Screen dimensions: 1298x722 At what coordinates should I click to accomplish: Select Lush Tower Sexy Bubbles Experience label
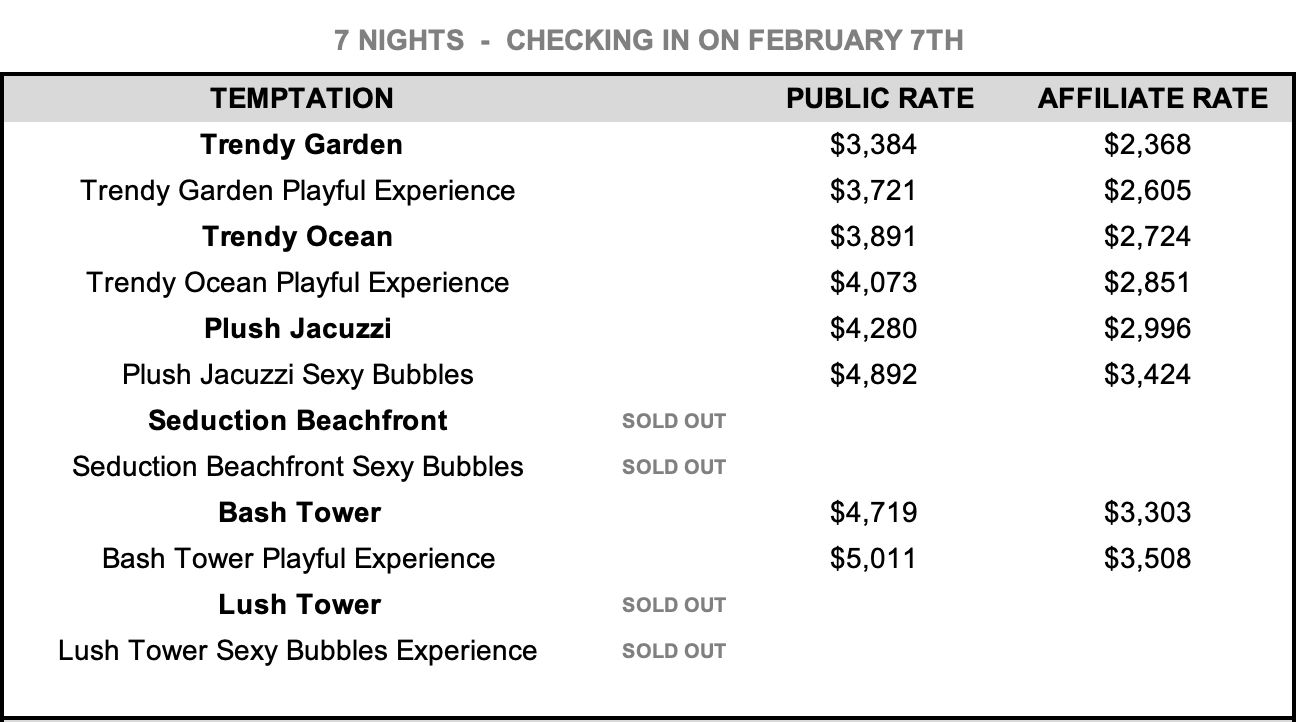click(298, 651)
